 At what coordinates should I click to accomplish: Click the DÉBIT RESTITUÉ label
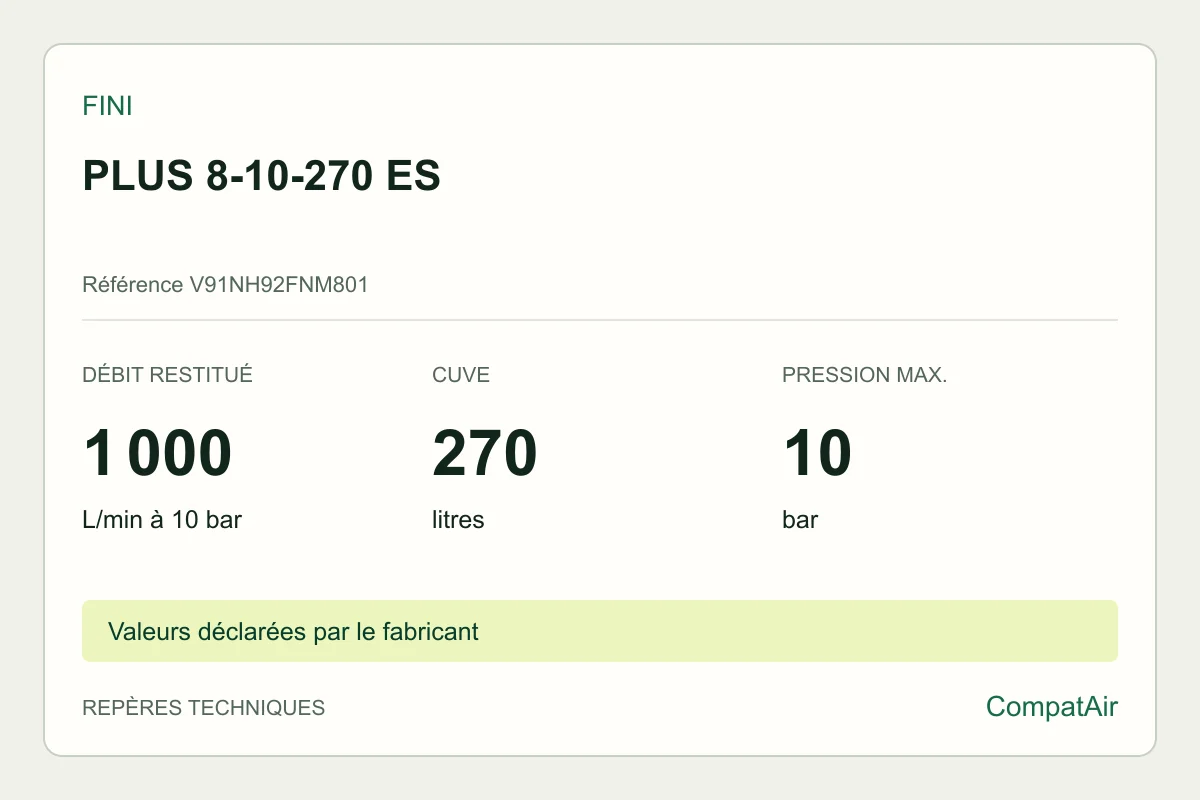pyautogui.click(x=167, y=376)
